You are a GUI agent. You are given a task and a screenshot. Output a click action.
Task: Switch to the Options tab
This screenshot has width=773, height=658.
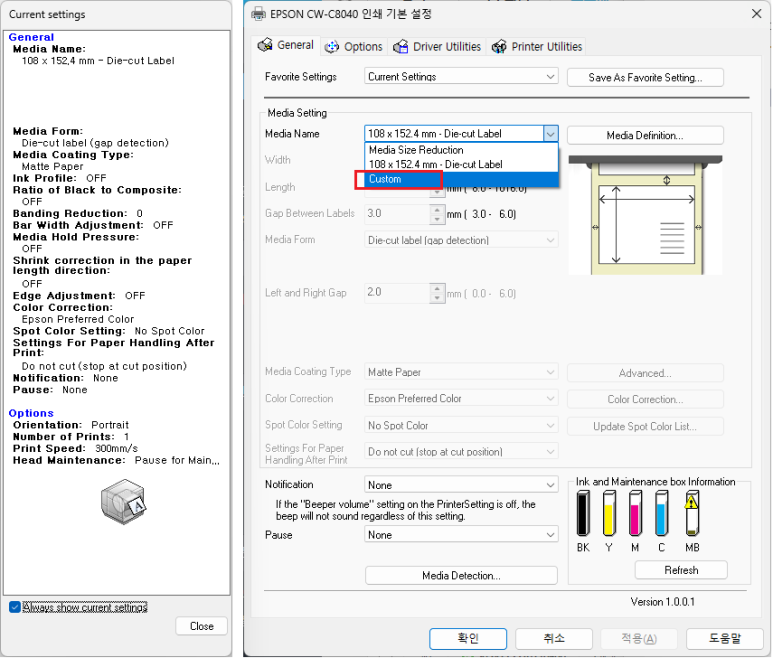(354, 47)
